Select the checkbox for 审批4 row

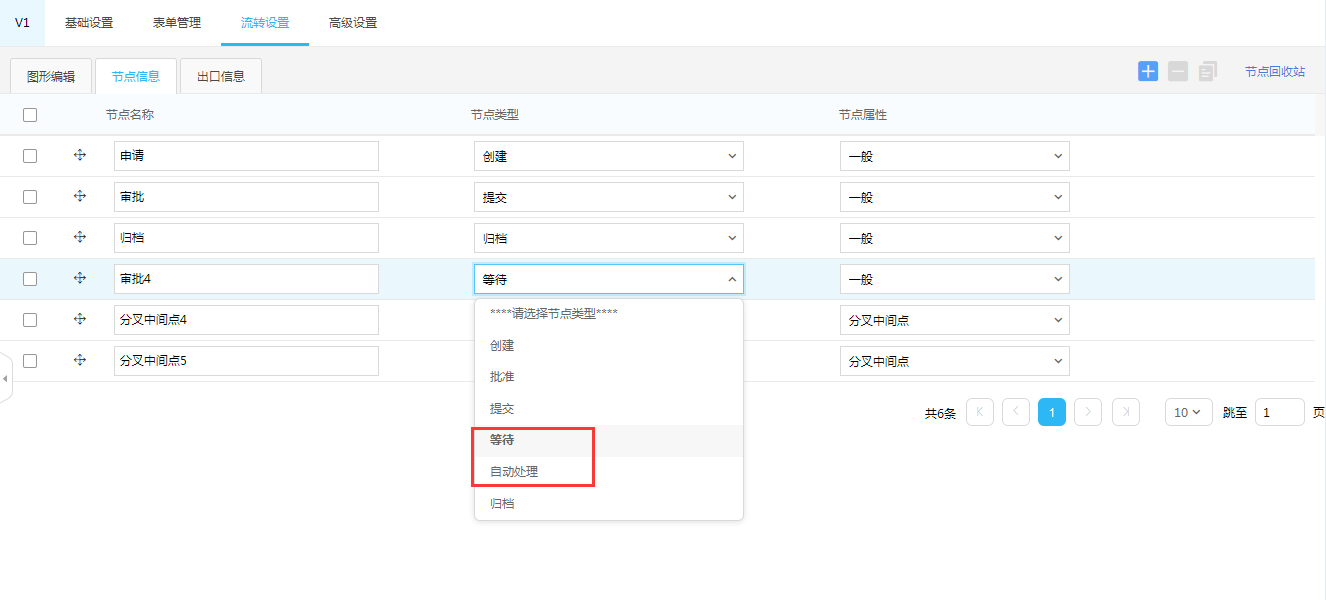coord(30,279)
